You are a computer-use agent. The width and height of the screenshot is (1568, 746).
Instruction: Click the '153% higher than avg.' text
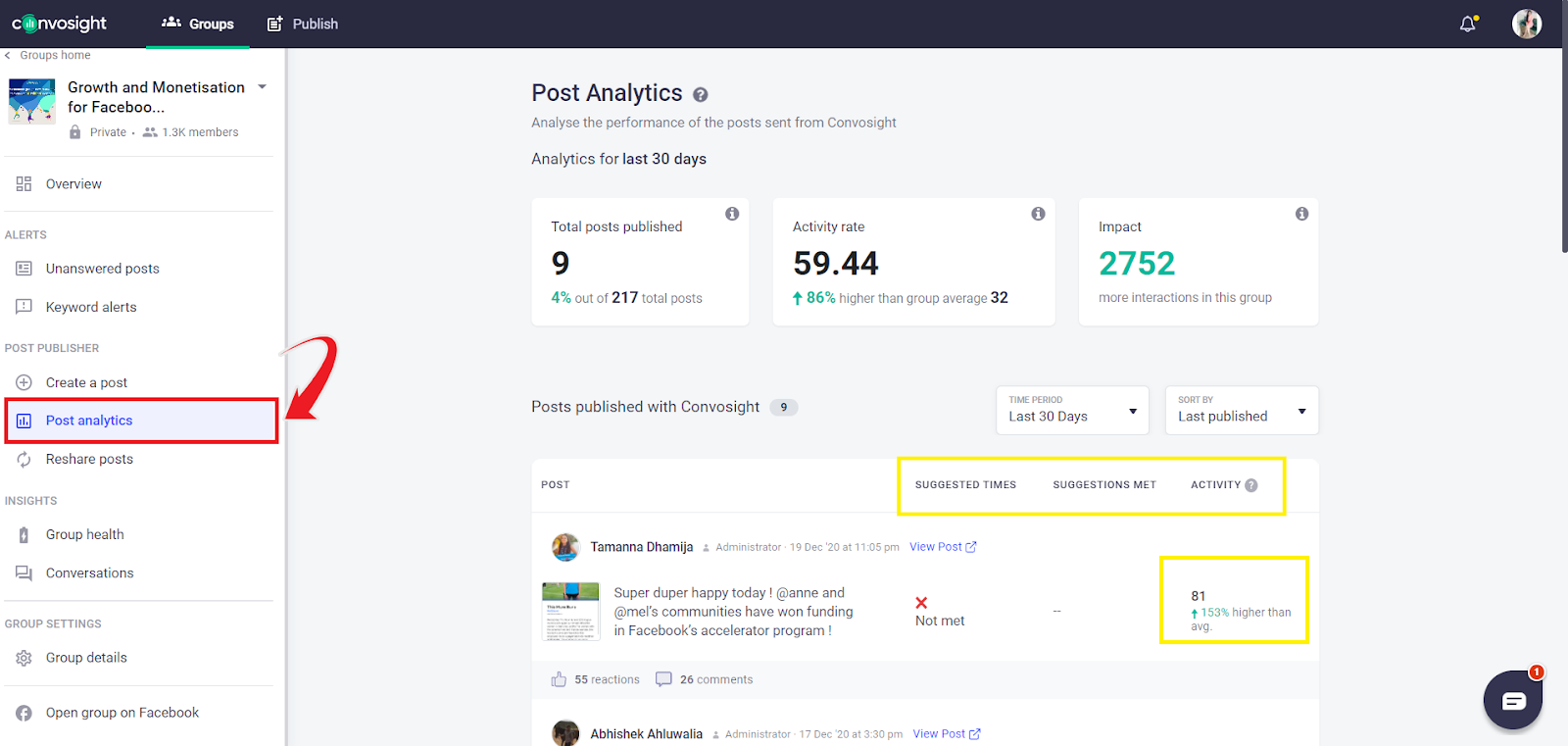(x=1242, y=619)
